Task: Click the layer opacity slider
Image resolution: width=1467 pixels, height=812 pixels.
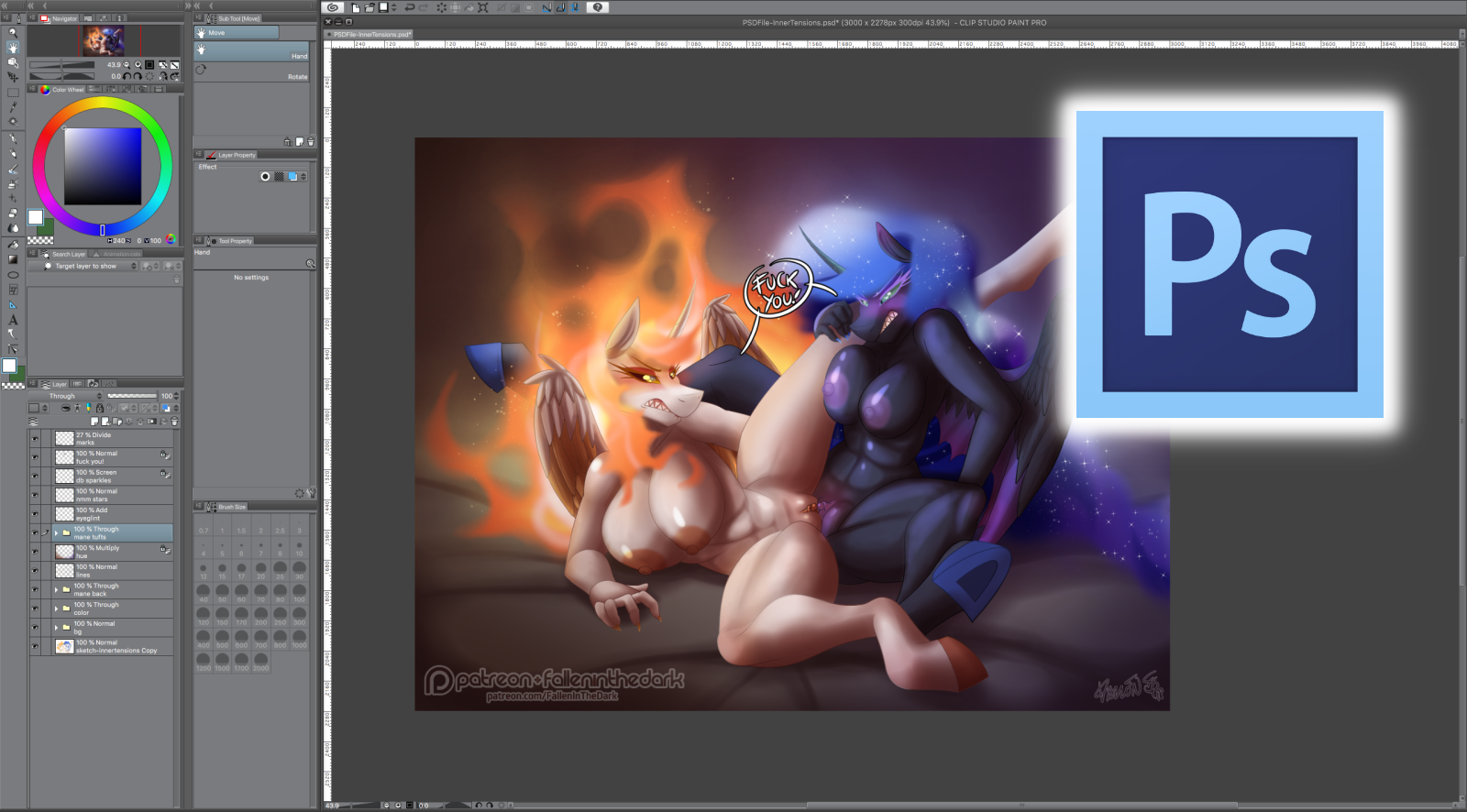Action: [132, 396]
